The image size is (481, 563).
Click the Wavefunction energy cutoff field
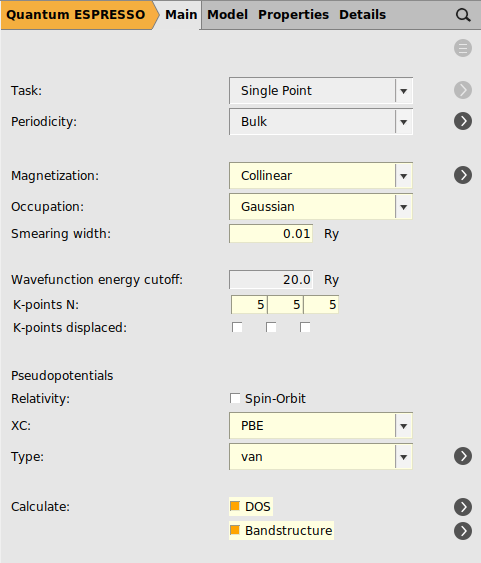[271, 279]
